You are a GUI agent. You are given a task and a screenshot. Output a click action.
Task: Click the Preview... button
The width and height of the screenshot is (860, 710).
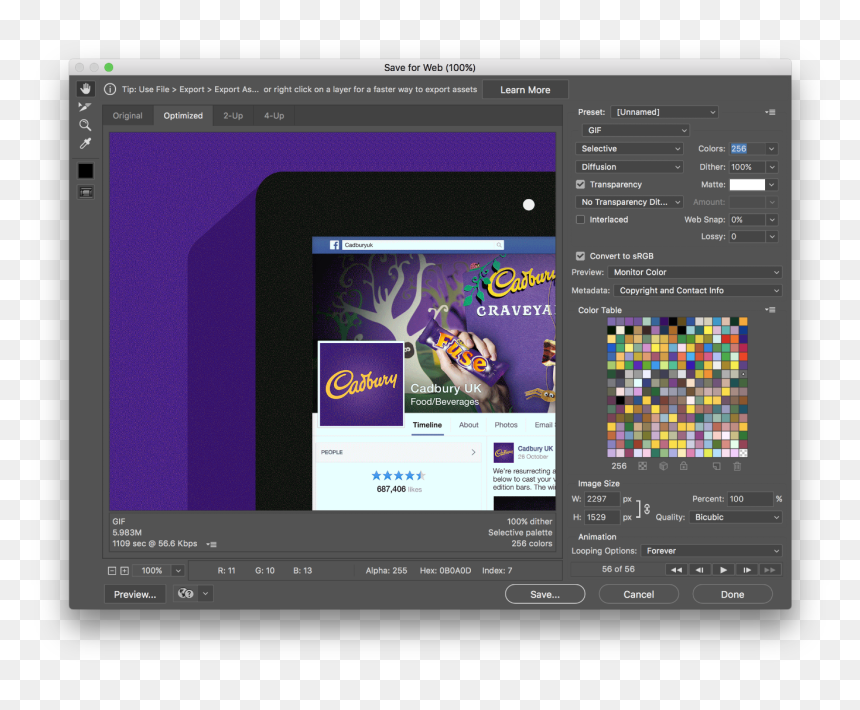click(135, 594)
